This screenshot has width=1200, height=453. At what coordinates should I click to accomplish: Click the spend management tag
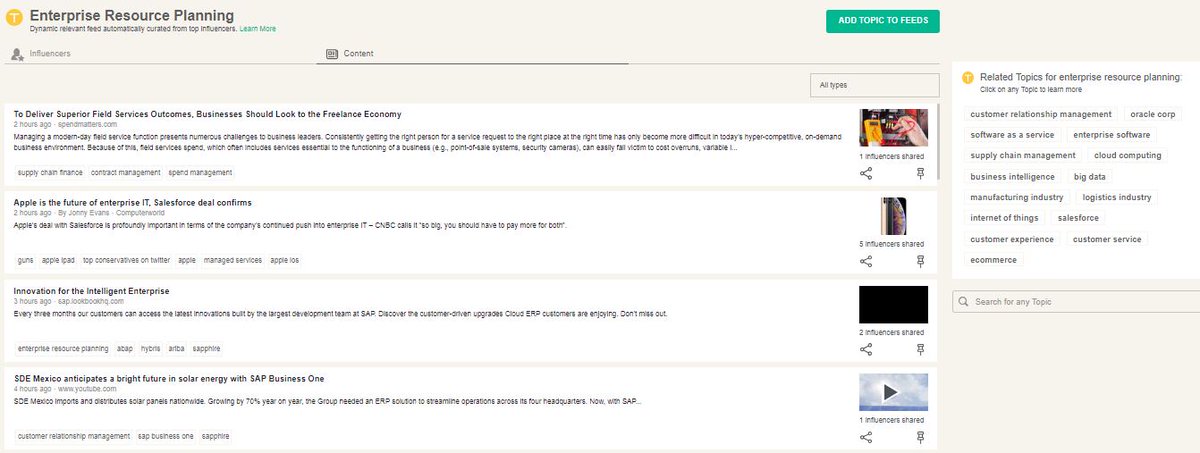click(x=200, y=172)
